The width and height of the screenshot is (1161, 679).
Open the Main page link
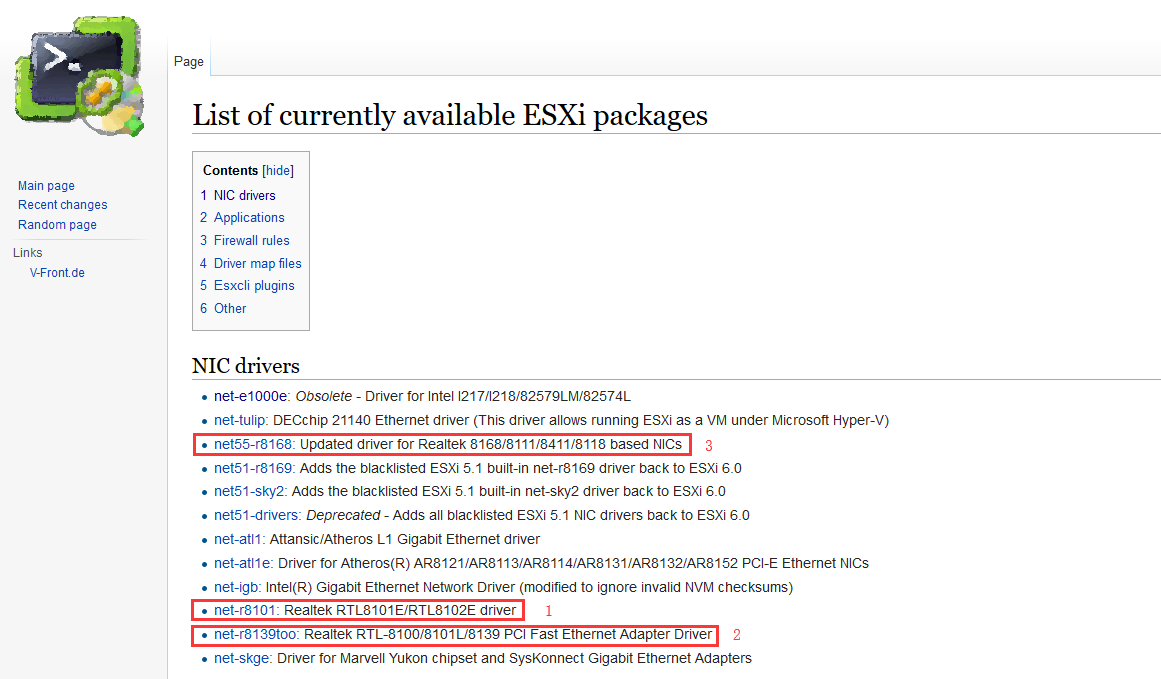(45, 185)
